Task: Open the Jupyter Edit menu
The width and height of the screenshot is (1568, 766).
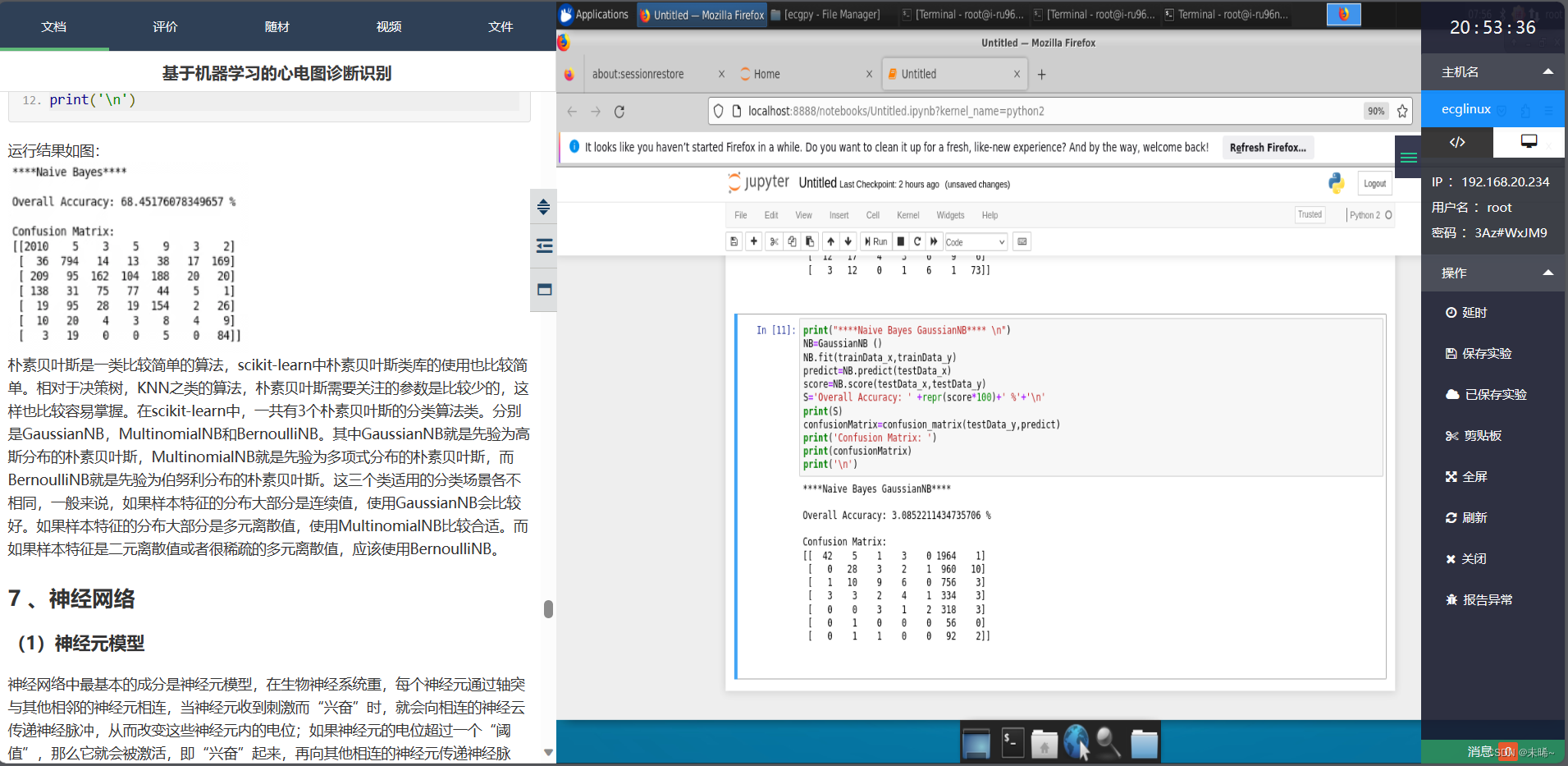Action: 771,215
